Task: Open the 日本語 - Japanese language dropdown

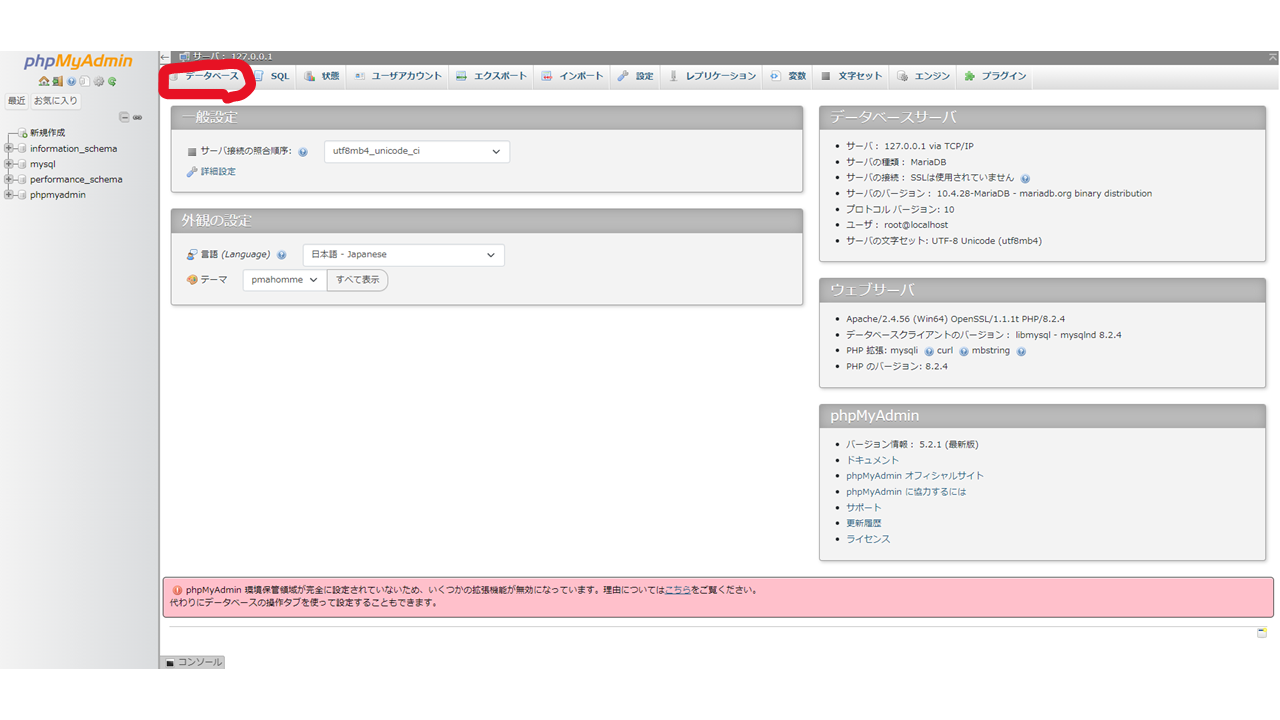Action: tap(404, 255)
